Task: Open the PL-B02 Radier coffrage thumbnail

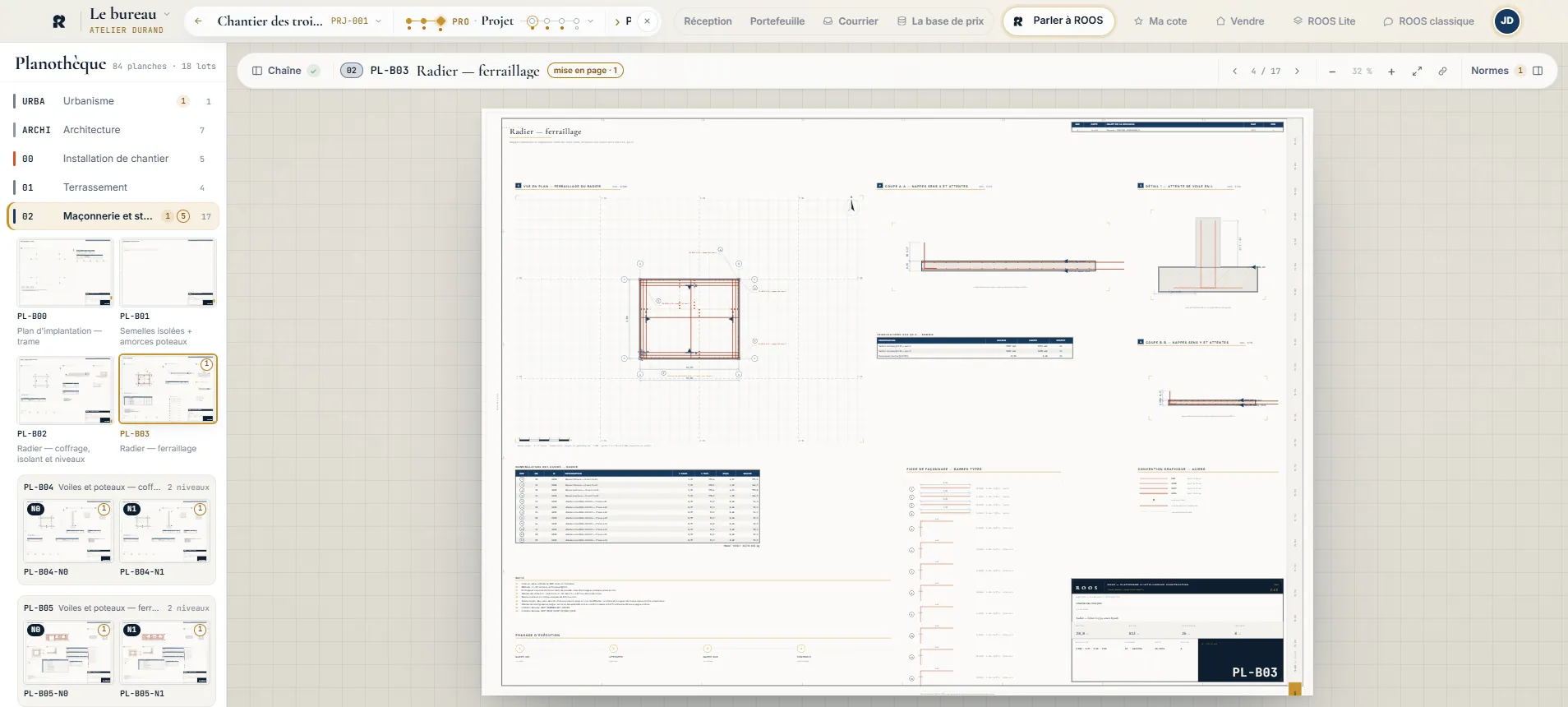Action: click(65, 390)
